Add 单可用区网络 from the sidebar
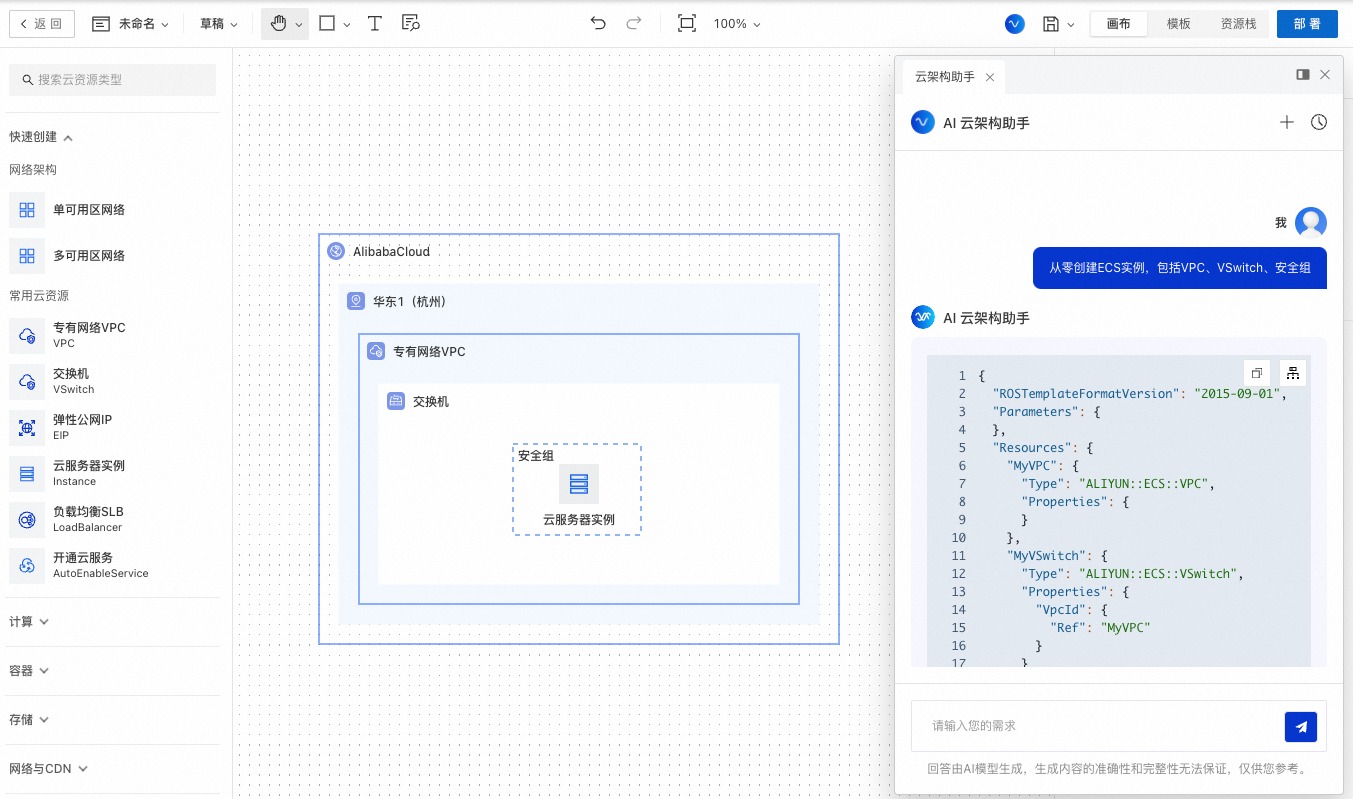 tap(68, 210)
